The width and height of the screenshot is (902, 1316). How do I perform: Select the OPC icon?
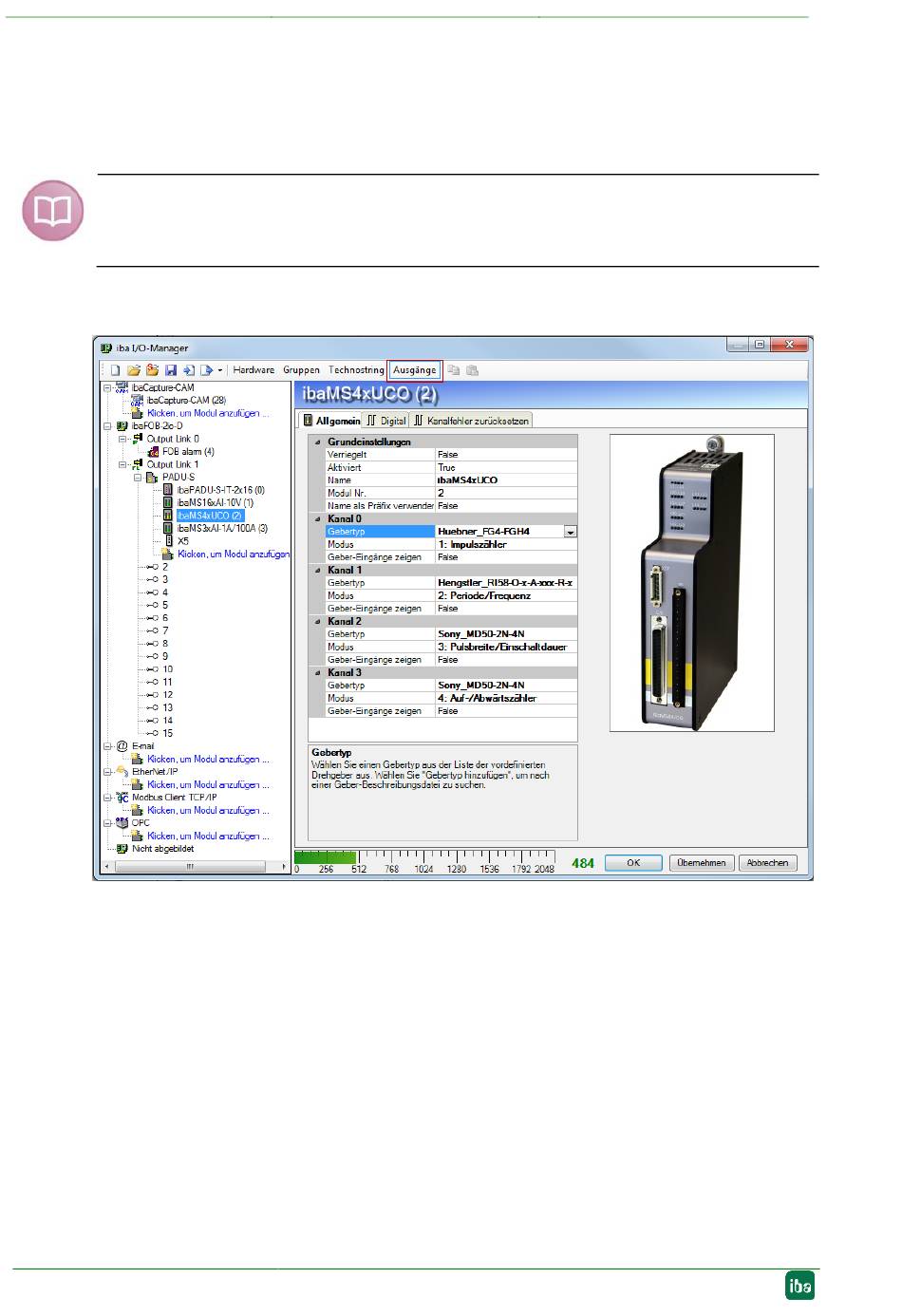pyautogui.click(x=122, y=823)
